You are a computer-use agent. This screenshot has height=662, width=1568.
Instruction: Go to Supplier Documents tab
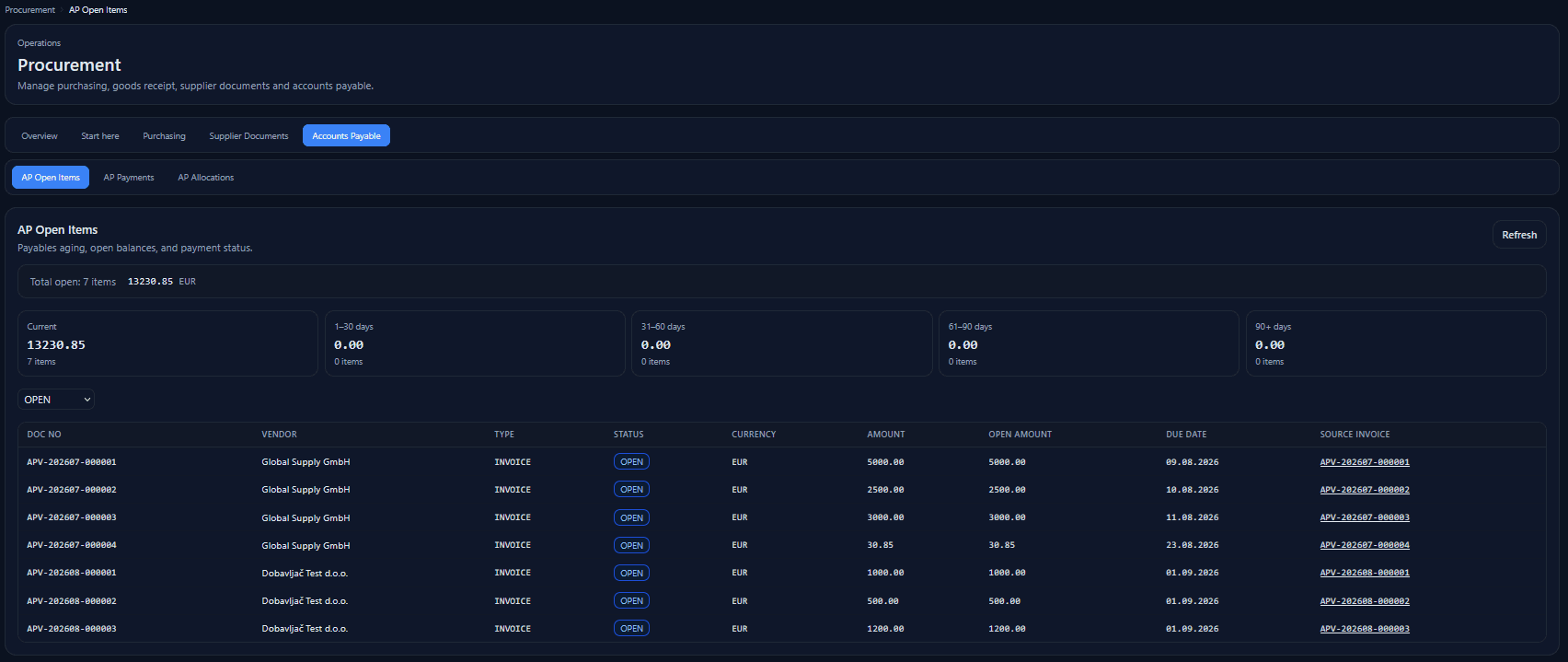248,136
